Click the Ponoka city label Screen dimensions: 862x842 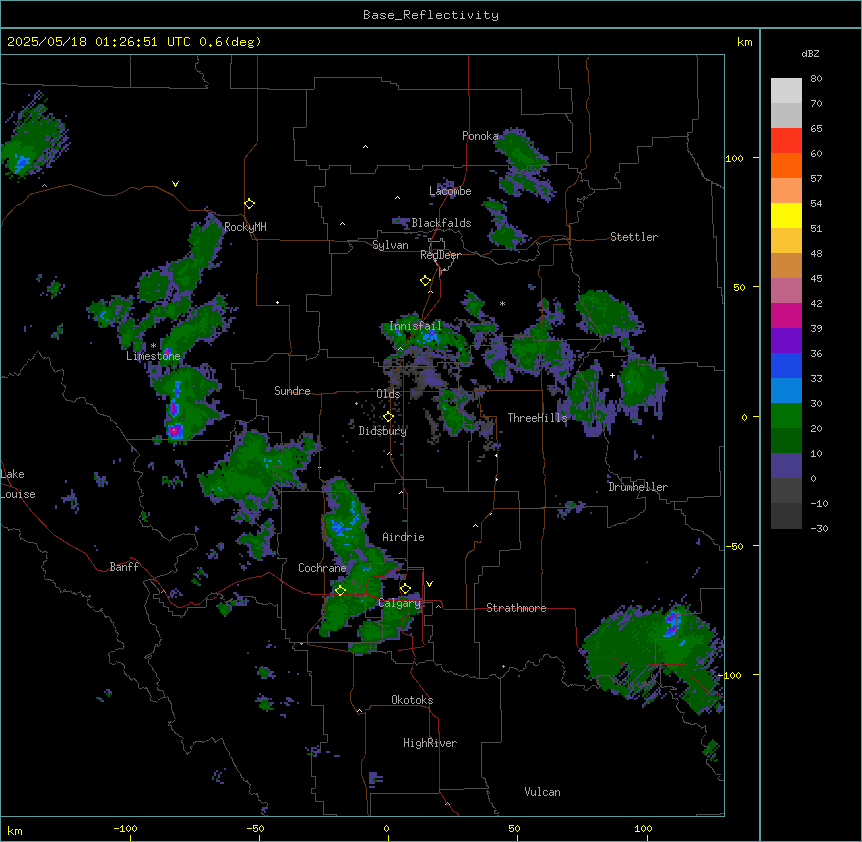point(480,136)
